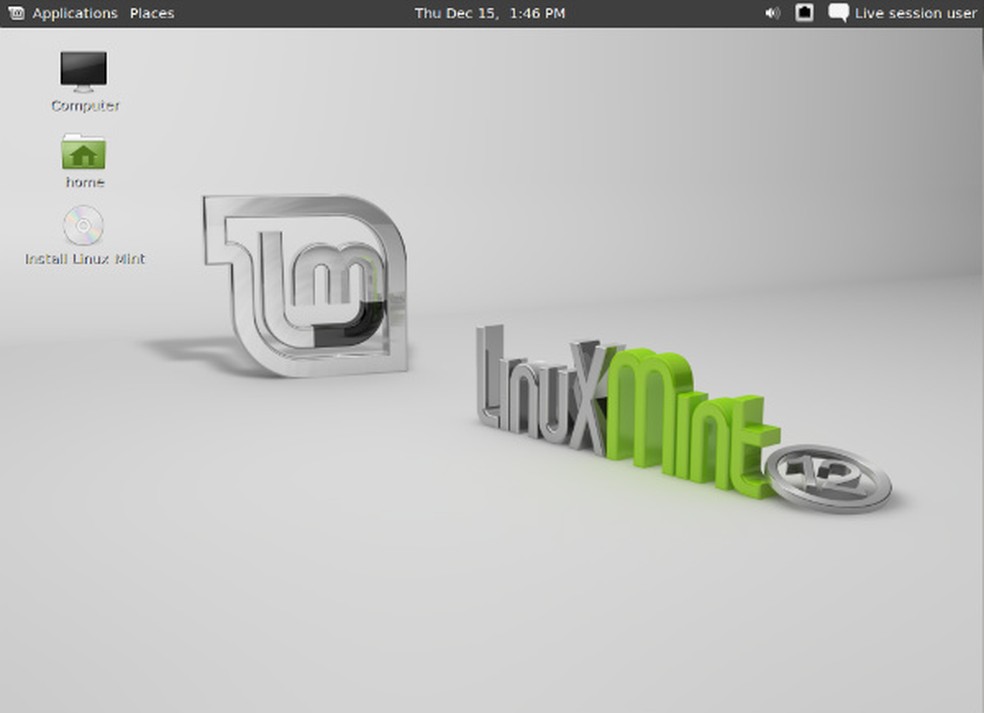Open the volume speaker indicator
The height and width of the screenshot is (713, 984).
[773, 13]
